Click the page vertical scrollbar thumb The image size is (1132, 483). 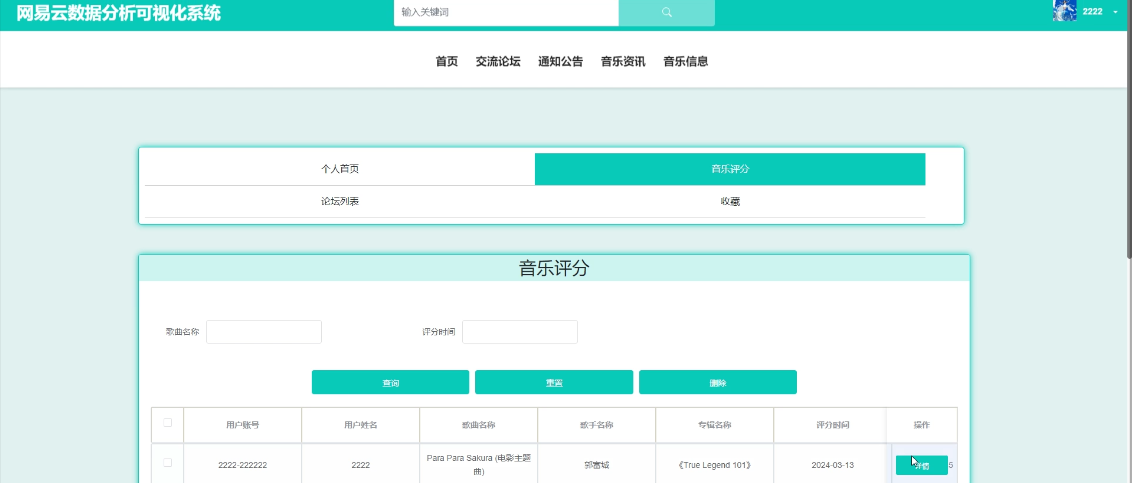coord(1128,128)
